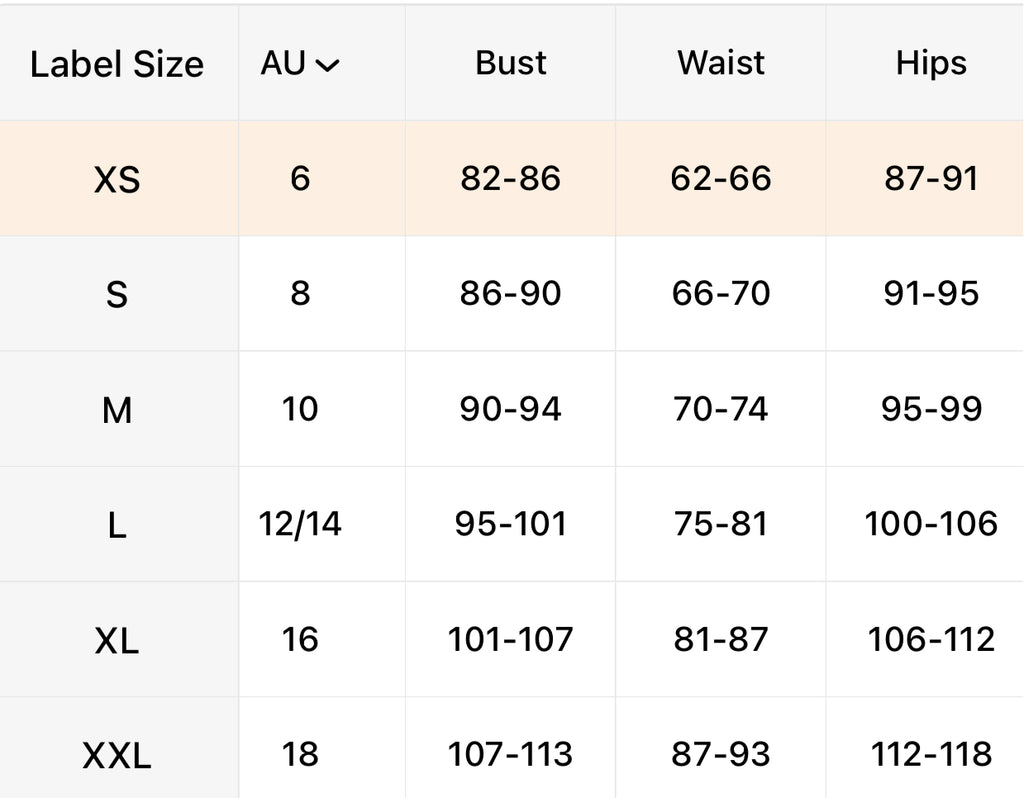Click the hips measurement 95-99 cell
Viewport: 1024px width, 798px height.
click(x=931, y=409)
